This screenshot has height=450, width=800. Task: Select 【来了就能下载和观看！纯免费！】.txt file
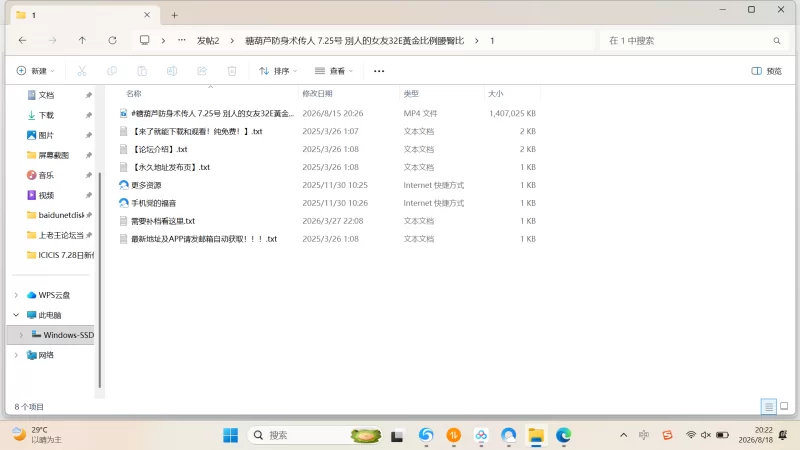click(x=328, y=131)
